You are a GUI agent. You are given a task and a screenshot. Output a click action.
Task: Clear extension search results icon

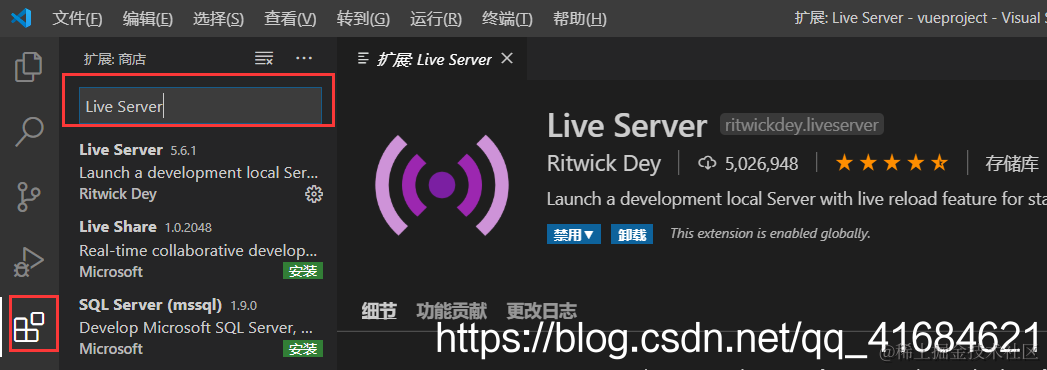[264, 59]
